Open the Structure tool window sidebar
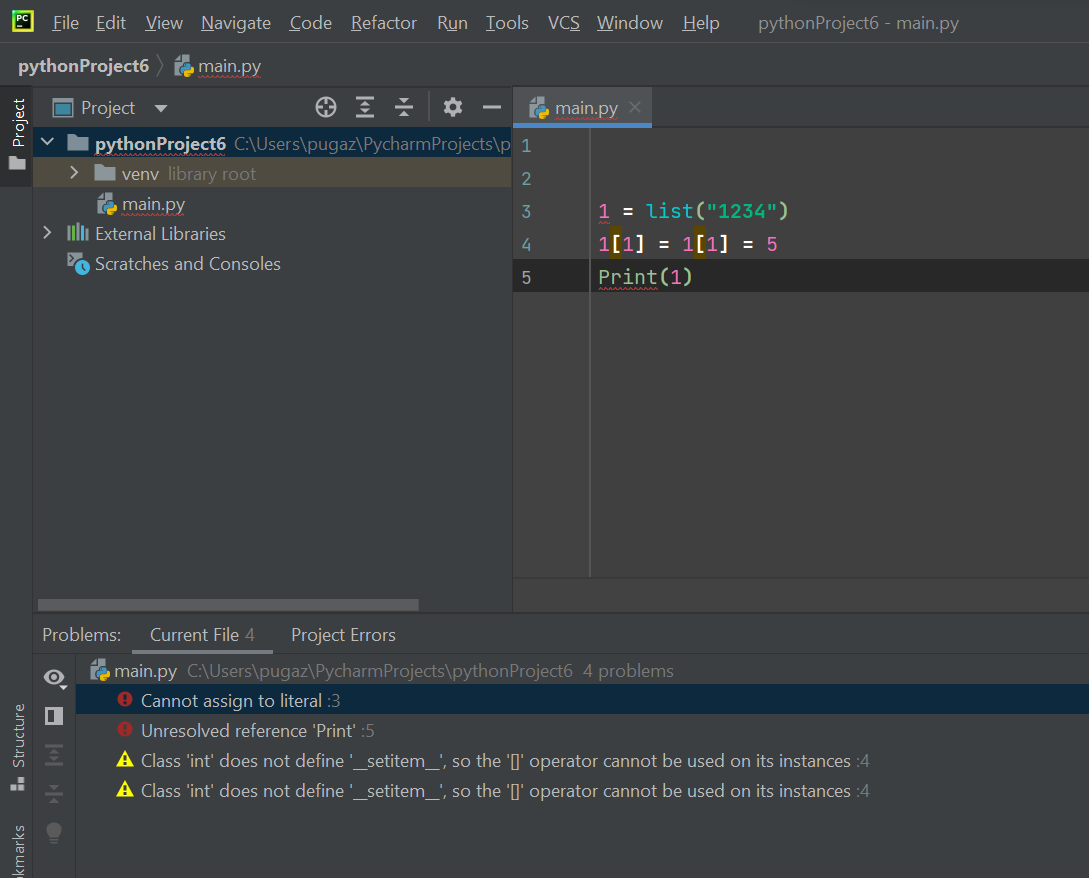 pyautogui.click(x=18, y=746)
